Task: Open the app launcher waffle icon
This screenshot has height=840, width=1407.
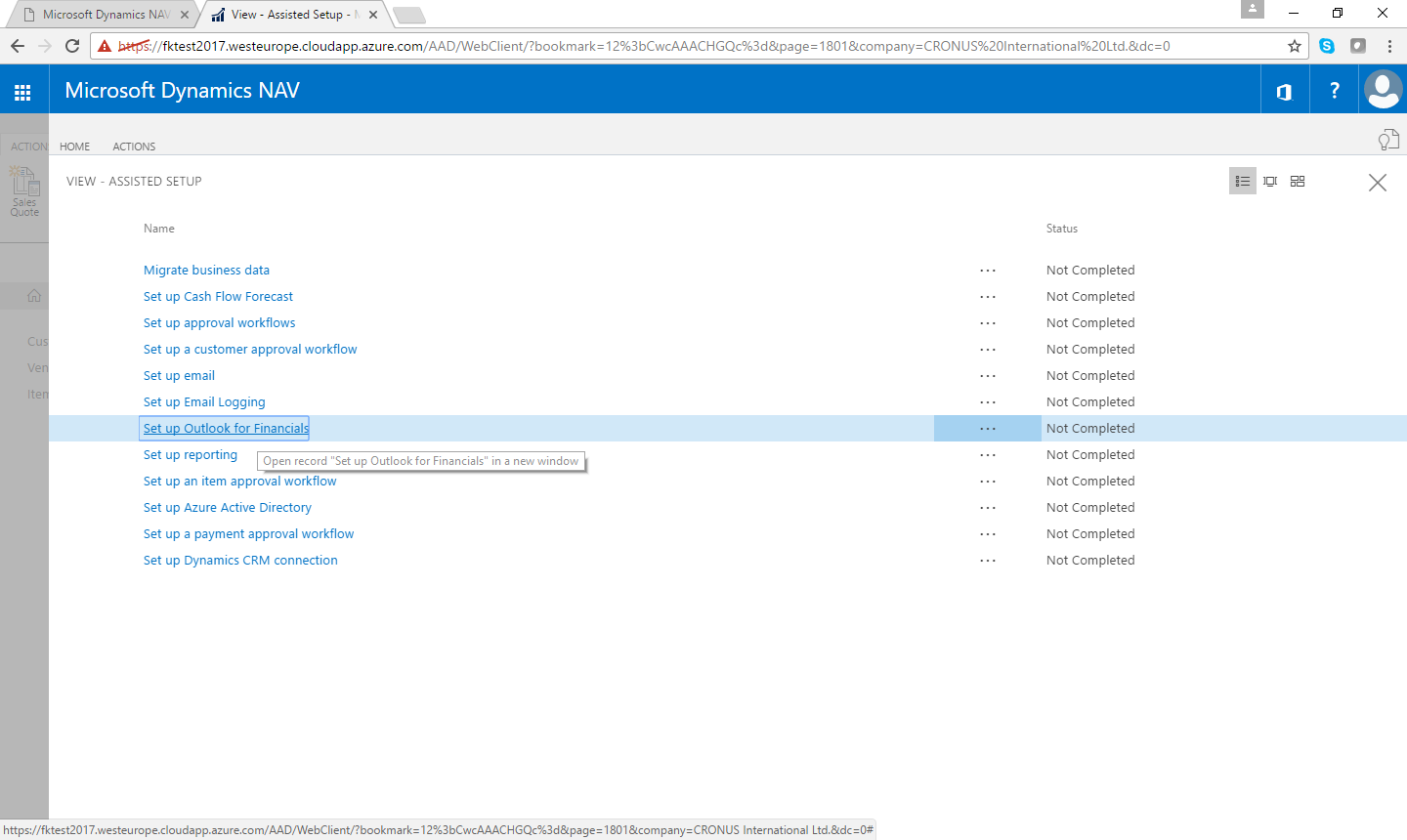Action: (x=22, y=92)
